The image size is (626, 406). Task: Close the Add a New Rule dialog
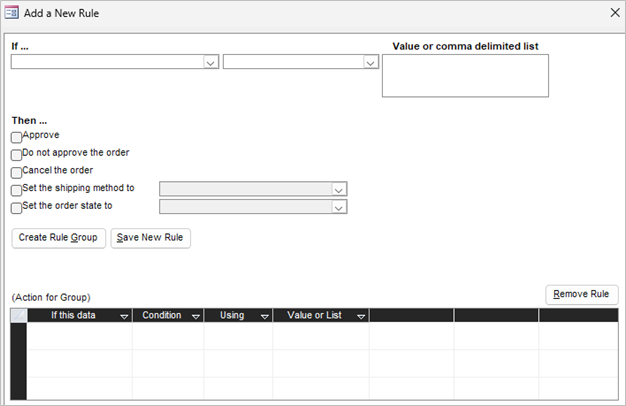[613, 13]
